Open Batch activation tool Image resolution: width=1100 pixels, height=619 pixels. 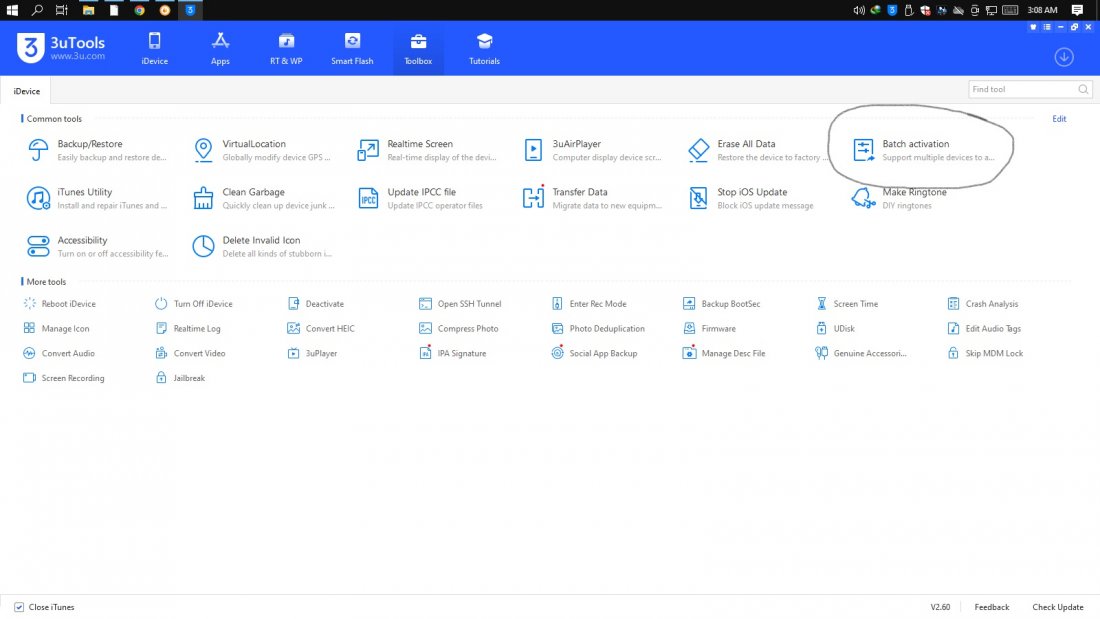point(923,150)
